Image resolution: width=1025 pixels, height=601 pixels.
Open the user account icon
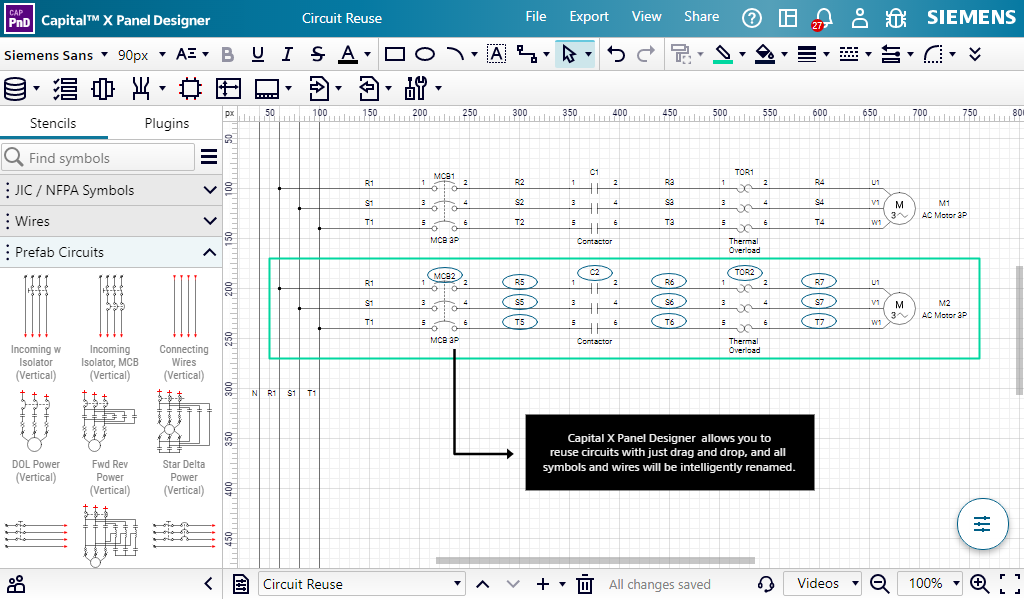(x=860, y=18)
